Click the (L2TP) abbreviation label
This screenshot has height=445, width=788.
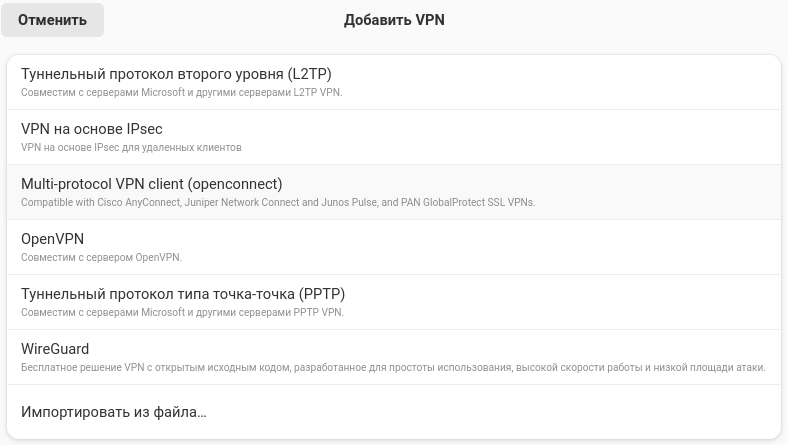[309, 74]
